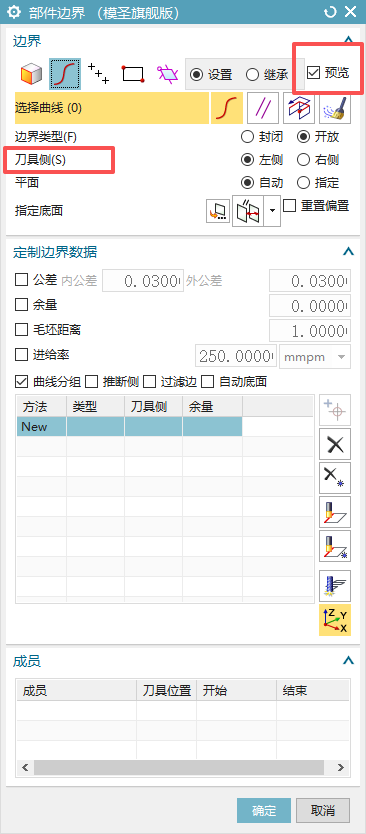Click the 结束 column header

point(313,690)
